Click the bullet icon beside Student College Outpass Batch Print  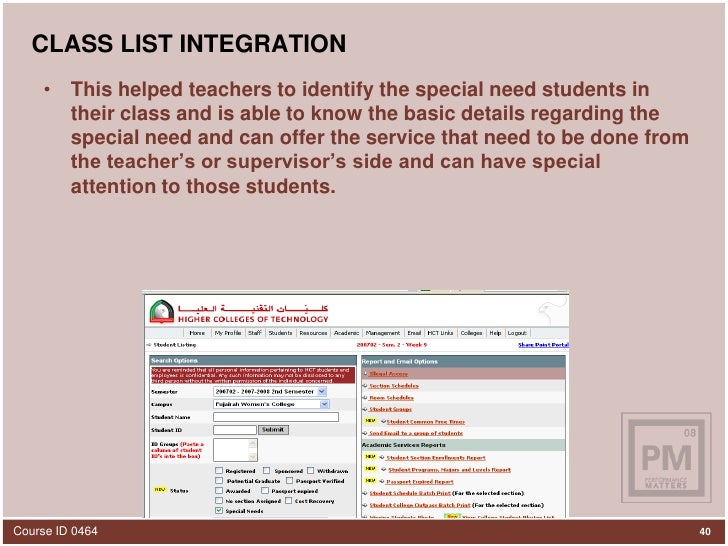[365, 505]
